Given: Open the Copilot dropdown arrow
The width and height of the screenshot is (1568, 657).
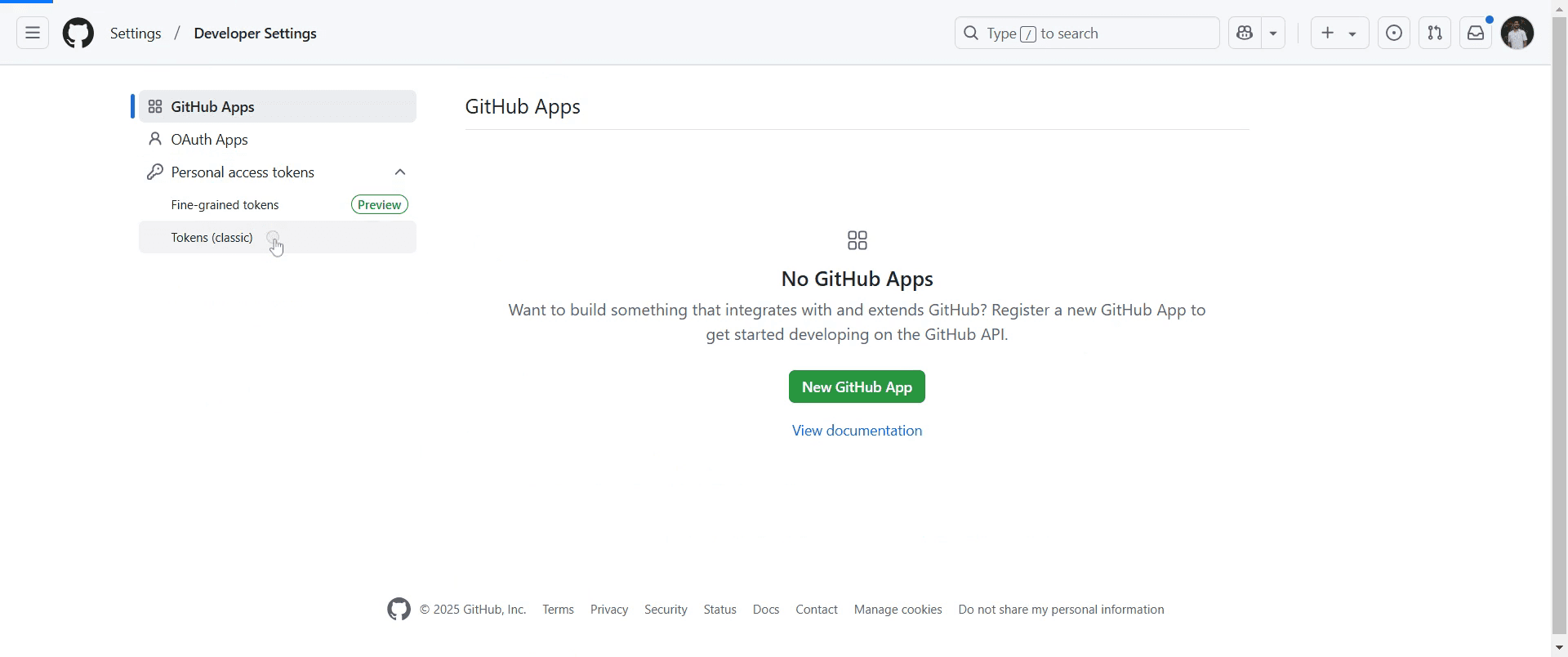Looking at the screenshot, I should click(x=1273, y=34).
